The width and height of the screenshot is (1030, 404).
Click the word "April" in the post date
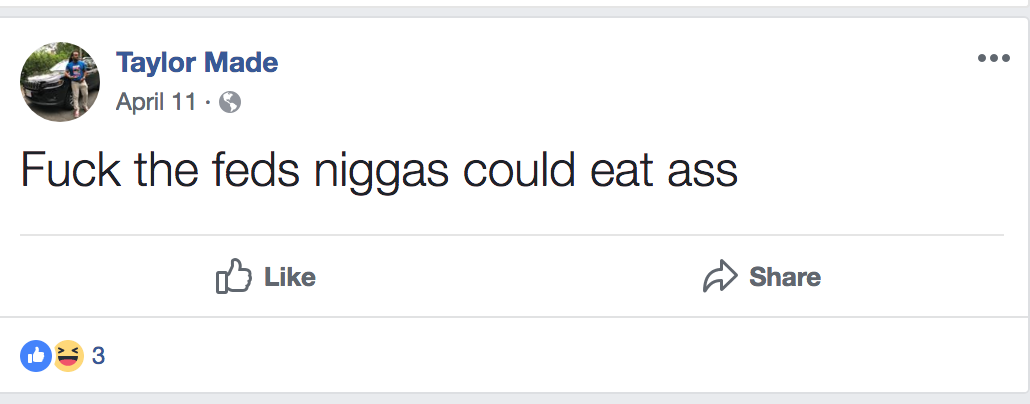[141, 102]
